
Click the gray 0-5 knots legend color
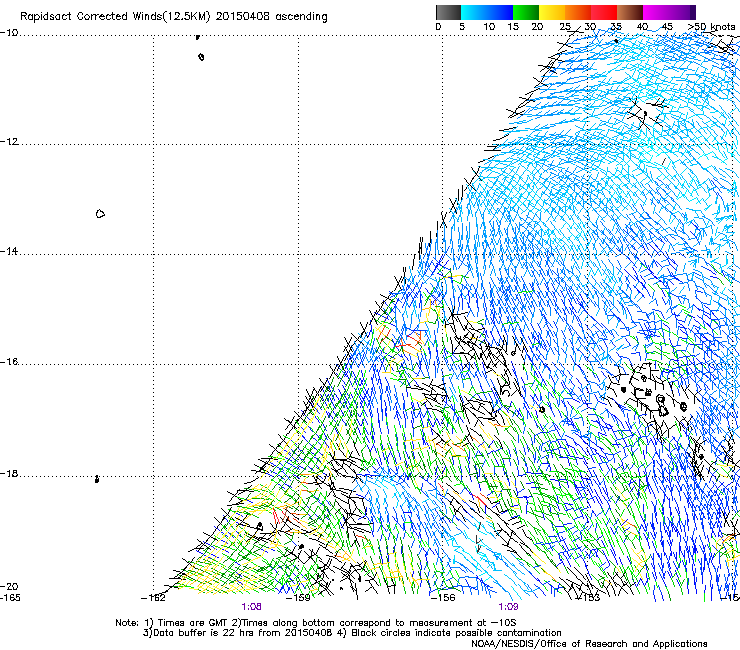coord(448,12)
